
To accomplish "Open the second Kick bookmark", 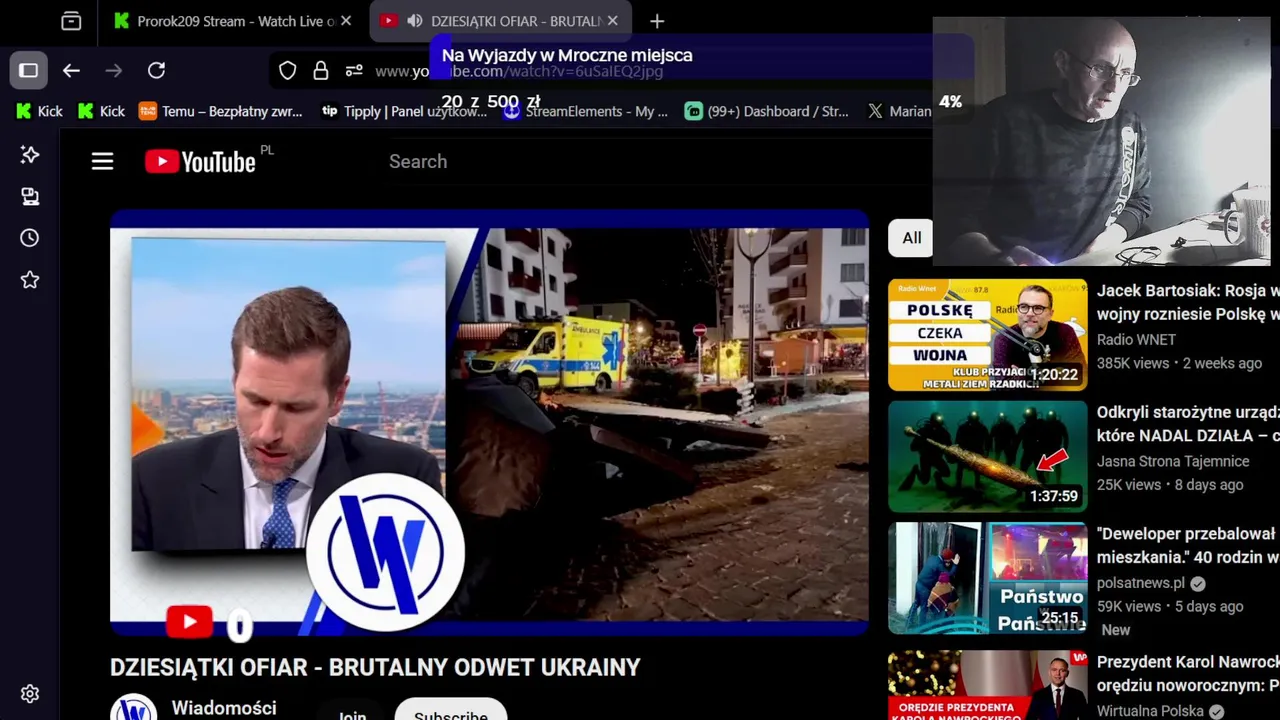I will pyautogui.click(x=101, y=111).
